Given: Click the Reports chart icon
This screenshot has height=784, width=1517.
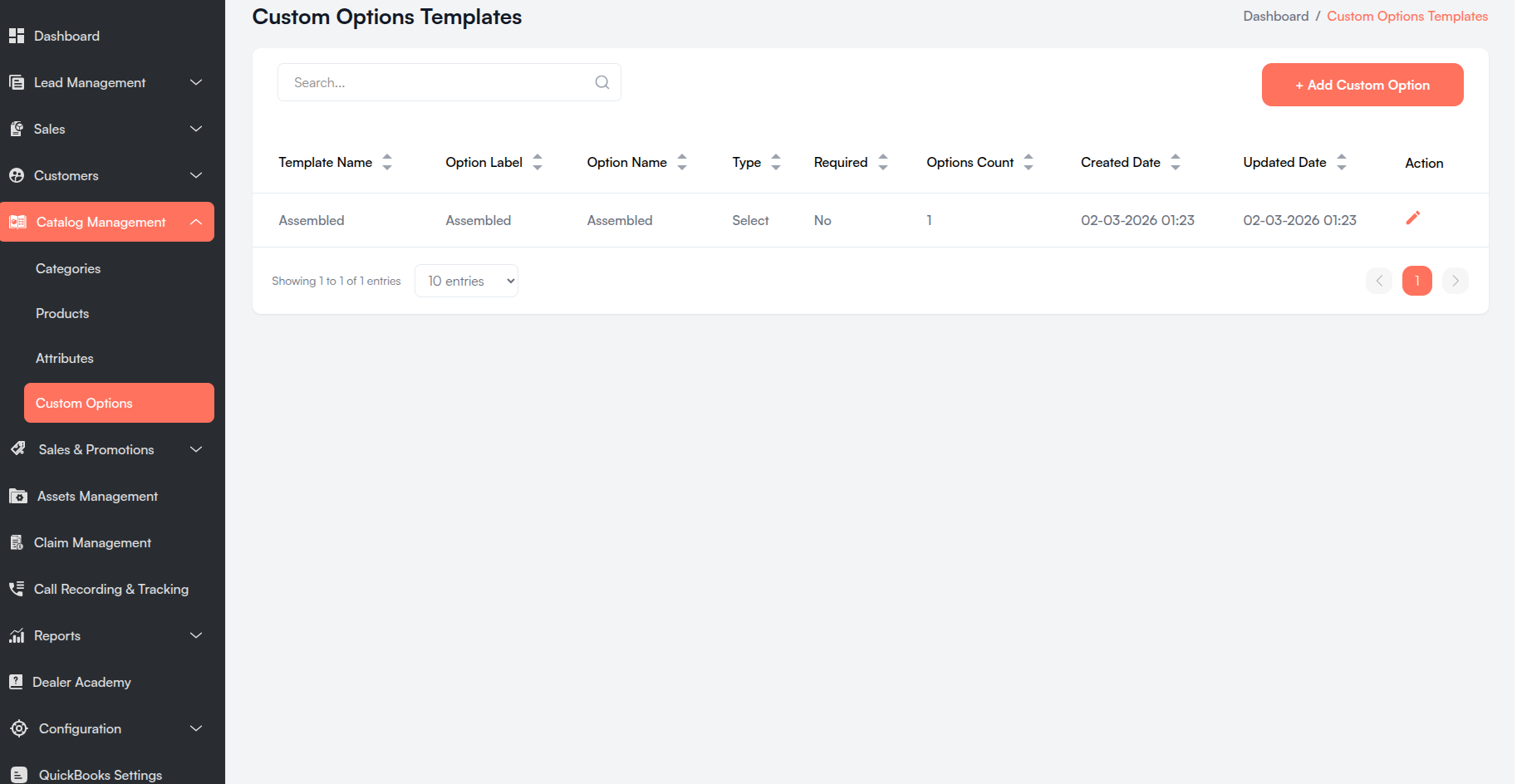Looking at the screenshot, I should 17,635.
